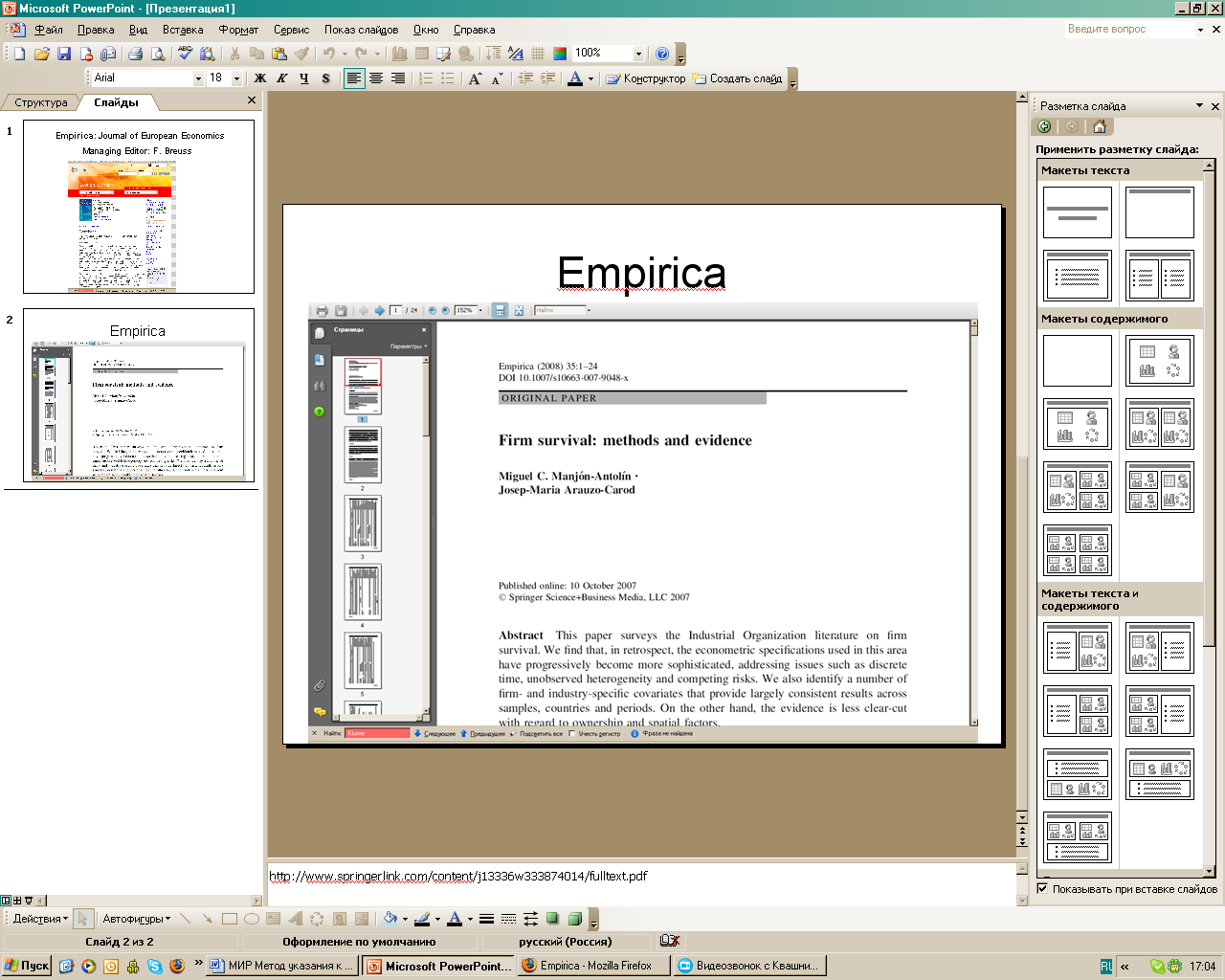Select the Format Painter brush
The width and height of the screenshot is (1225, 980).
click(x=301, y=54)
